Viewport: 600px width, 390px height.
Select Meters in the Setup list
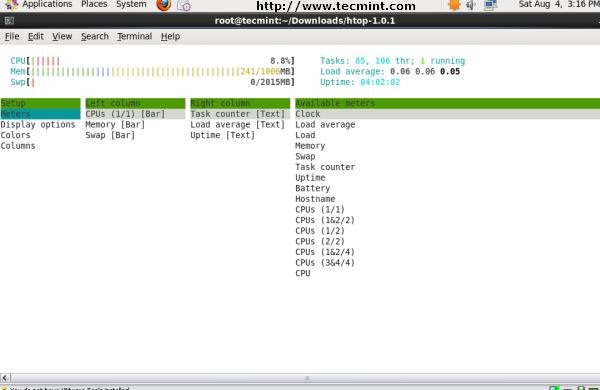point(40,114)
